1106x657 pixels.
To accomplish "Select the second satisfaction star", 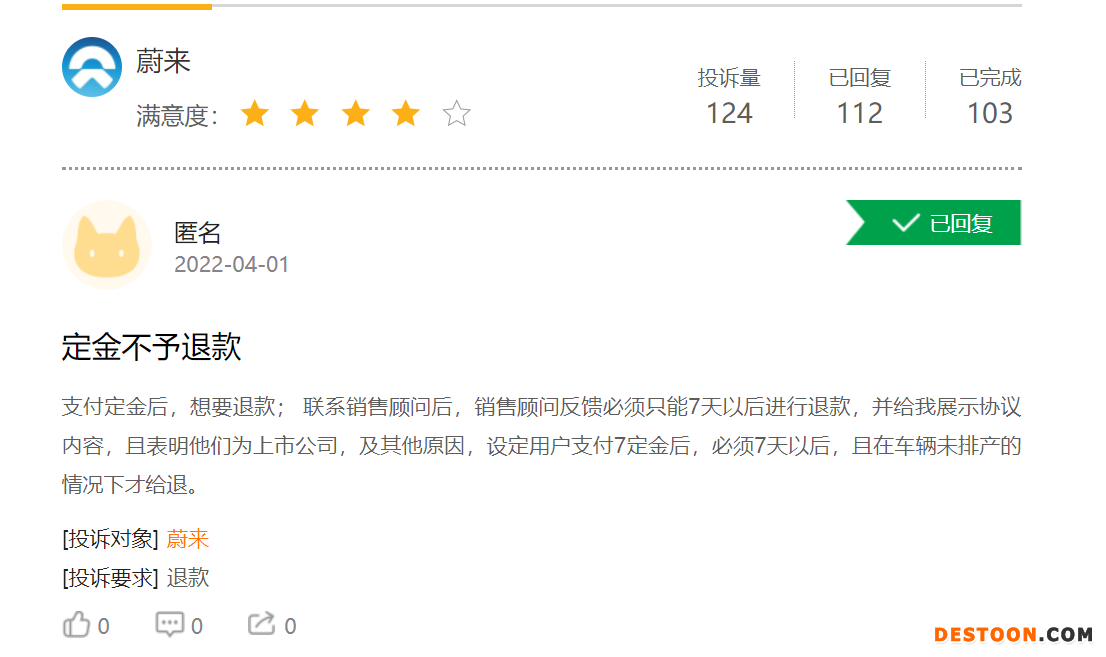I will 305,114.
